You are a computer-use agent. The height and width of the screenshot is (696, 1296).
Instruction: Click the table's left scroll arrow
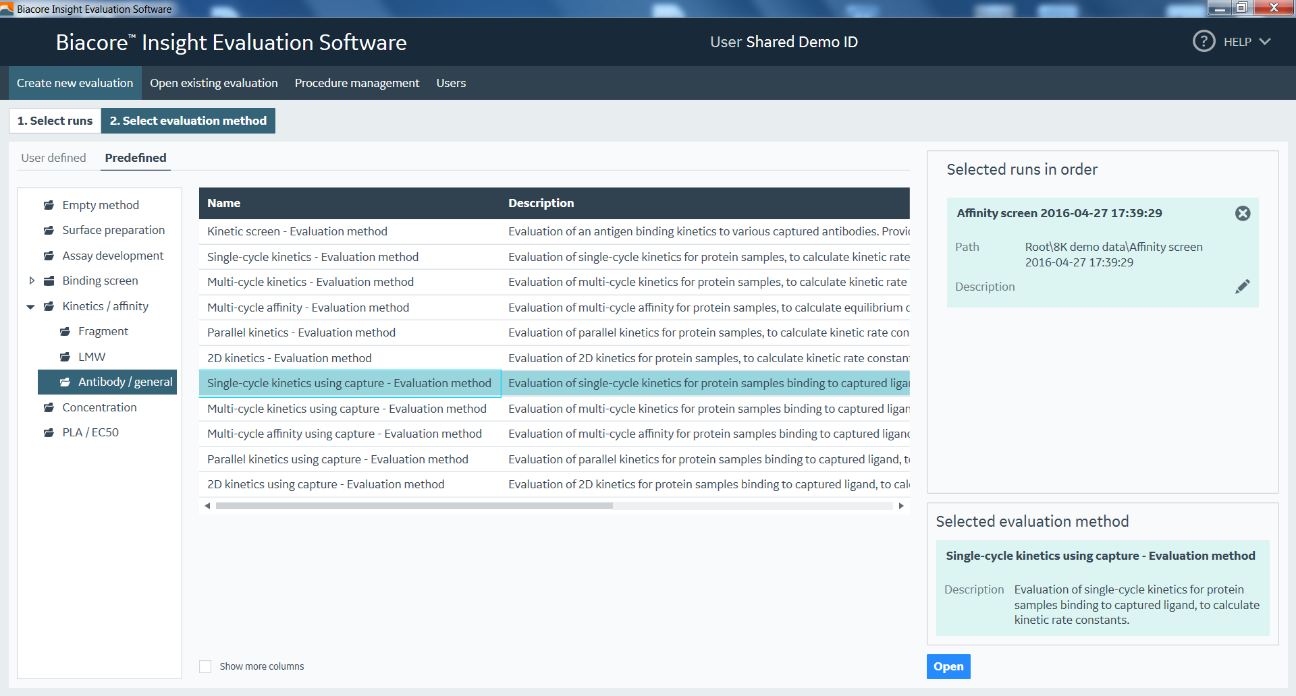point(207,506)
